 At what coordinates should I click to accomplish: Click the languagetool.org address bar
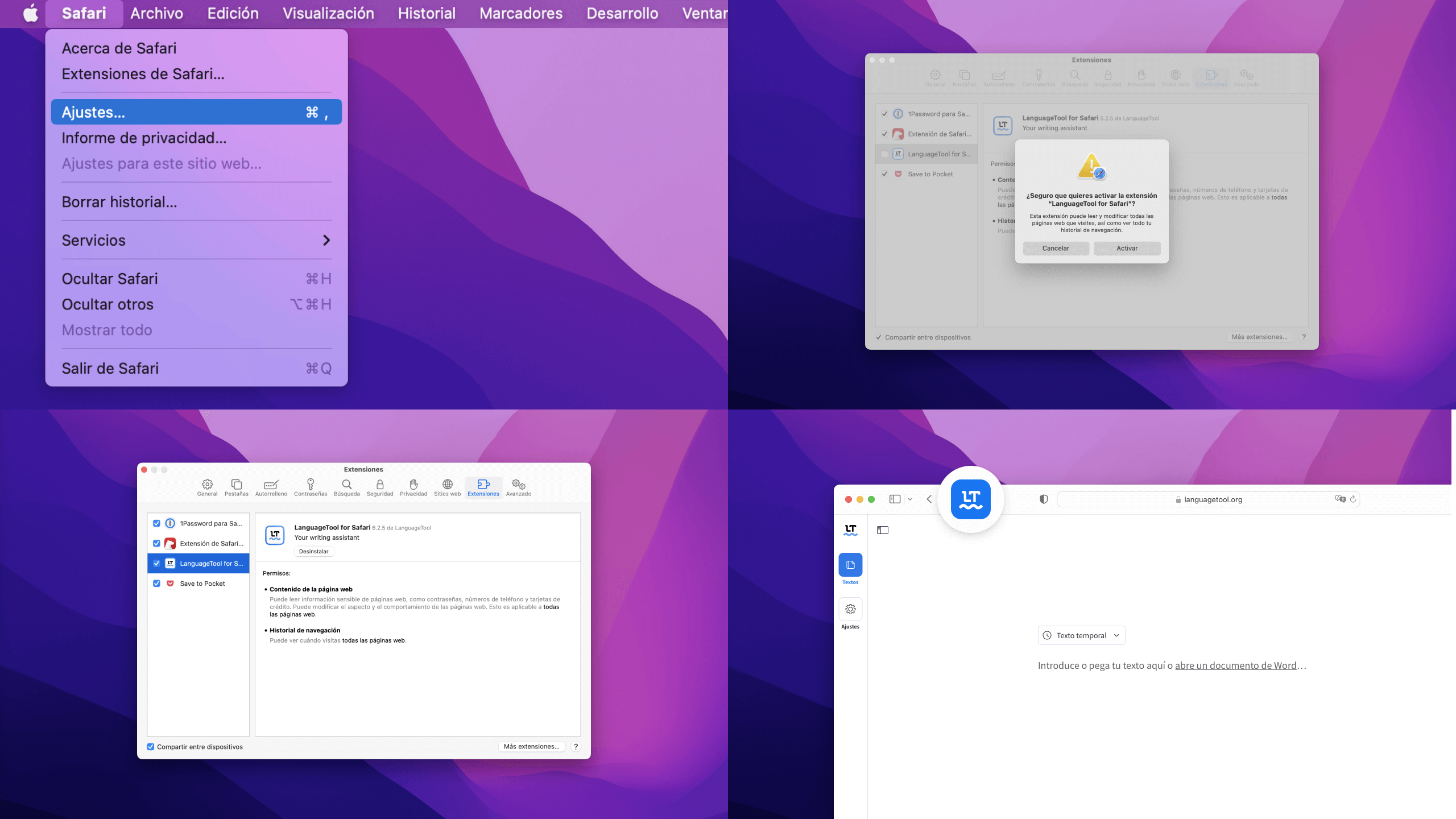pyautogui.click(x=1209, y=499)
